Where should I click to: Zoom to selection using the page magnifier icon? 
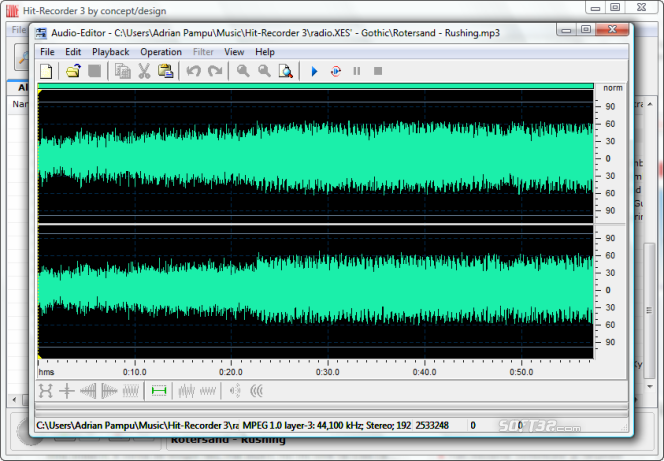pos(286,71)
